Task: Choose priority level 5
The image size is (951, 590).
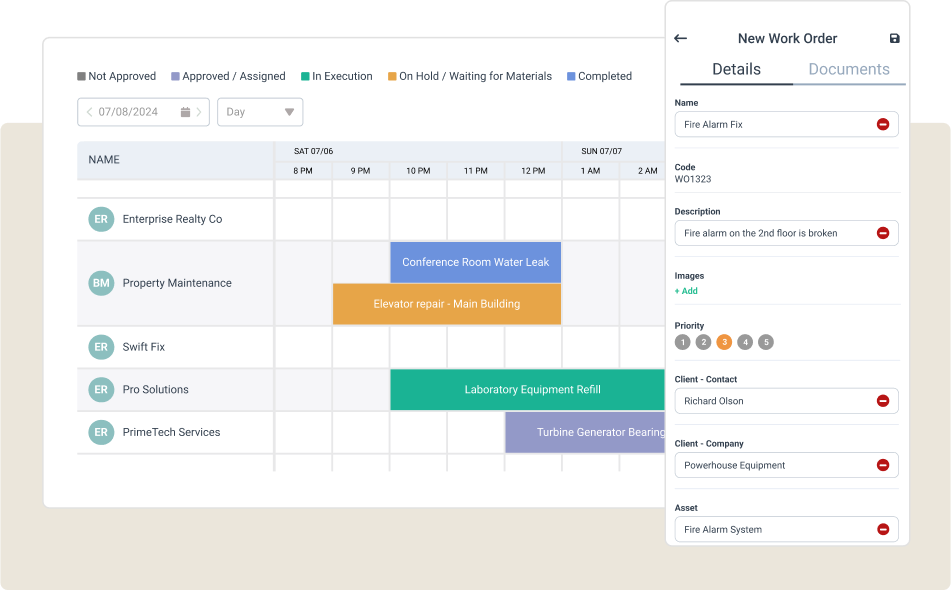Action: 766,342
